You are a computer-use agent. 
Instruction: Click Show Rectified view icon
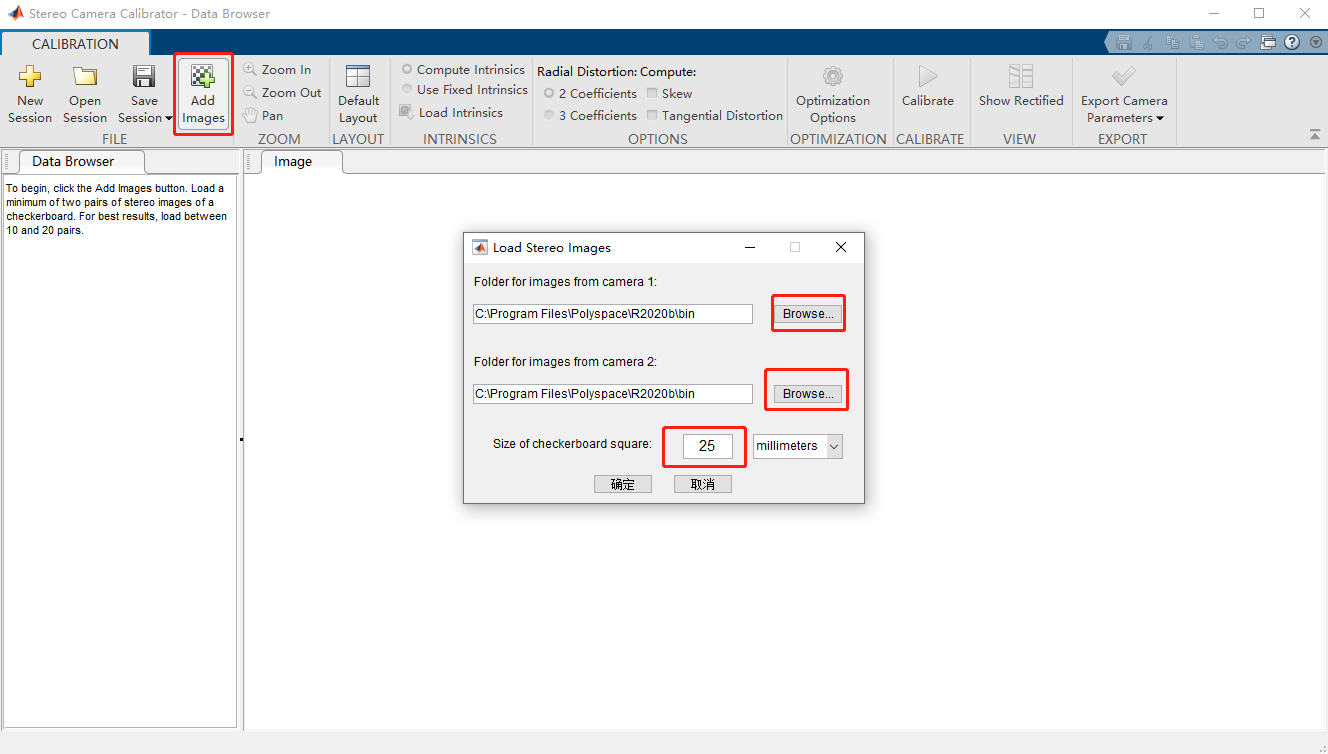1020,76
